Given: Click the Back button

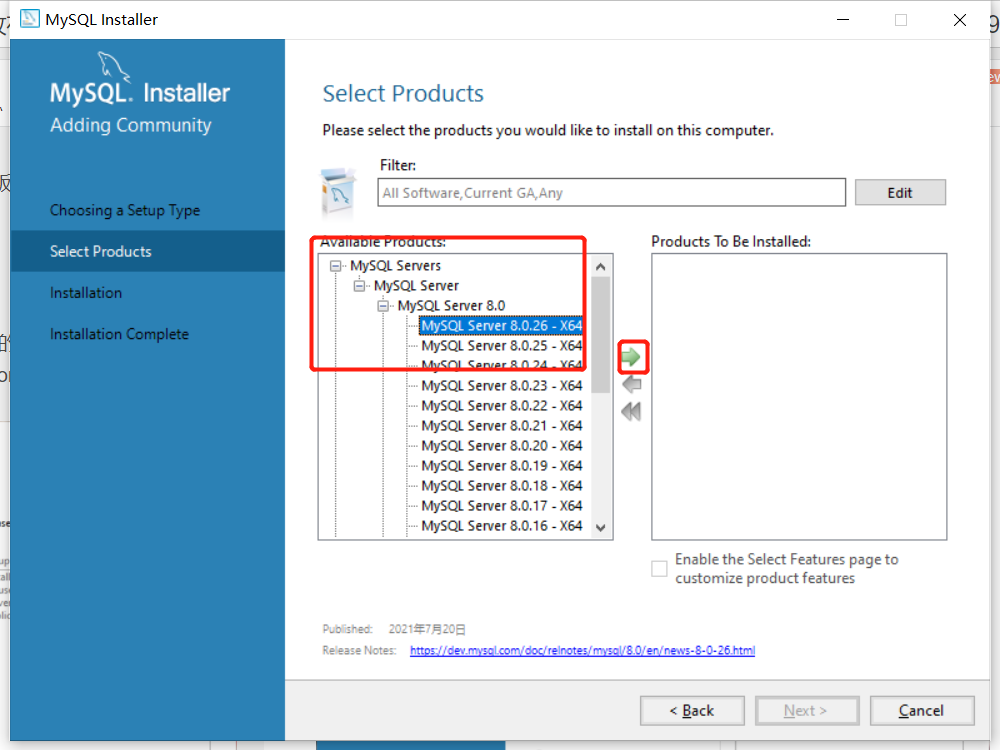Looking at the screenshot, I should [x=692, y=710].
